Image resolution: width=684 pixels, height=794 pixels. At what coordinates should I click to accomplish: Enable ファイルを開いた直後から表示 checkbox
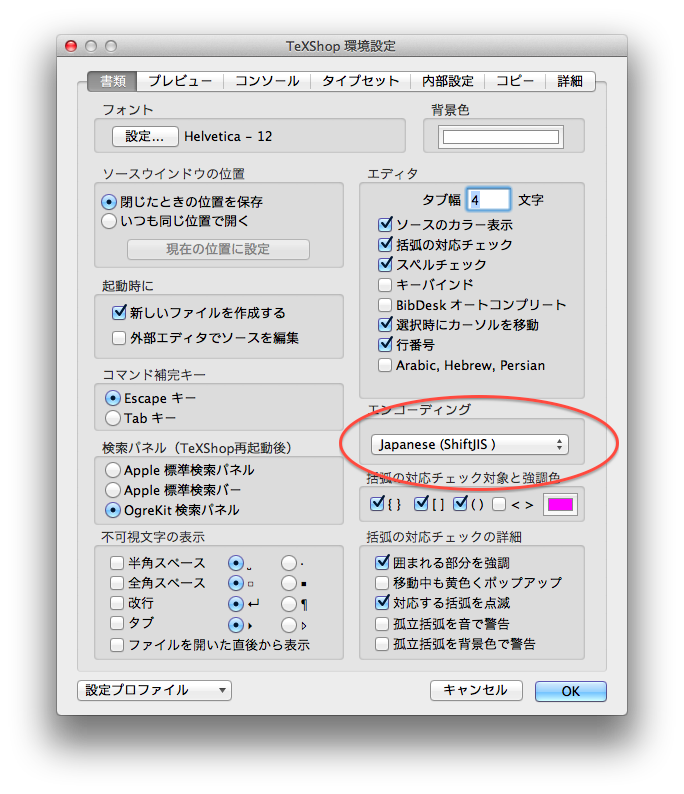(x=117, y=645)
